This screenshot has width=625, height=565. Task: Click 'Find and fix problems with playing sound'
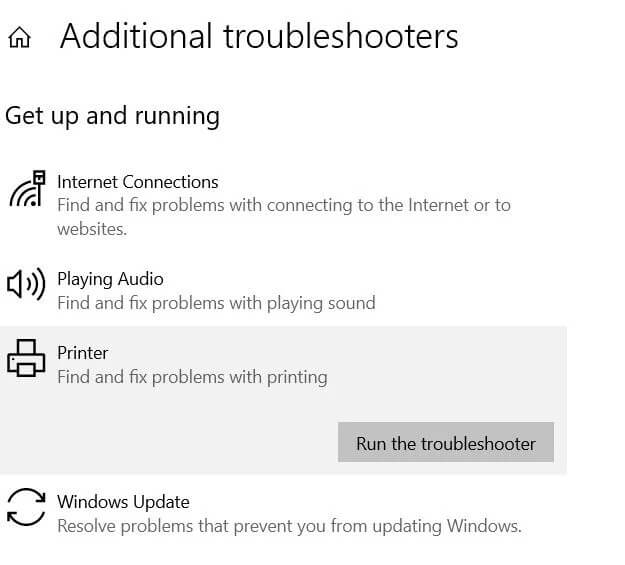tap(216, 303)
